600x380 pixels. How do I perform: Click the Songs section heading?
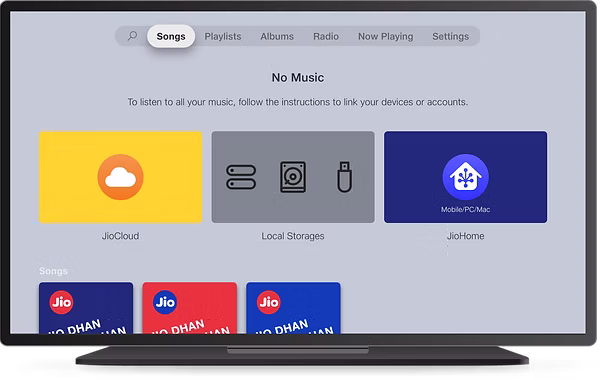[x=53, y=271]
